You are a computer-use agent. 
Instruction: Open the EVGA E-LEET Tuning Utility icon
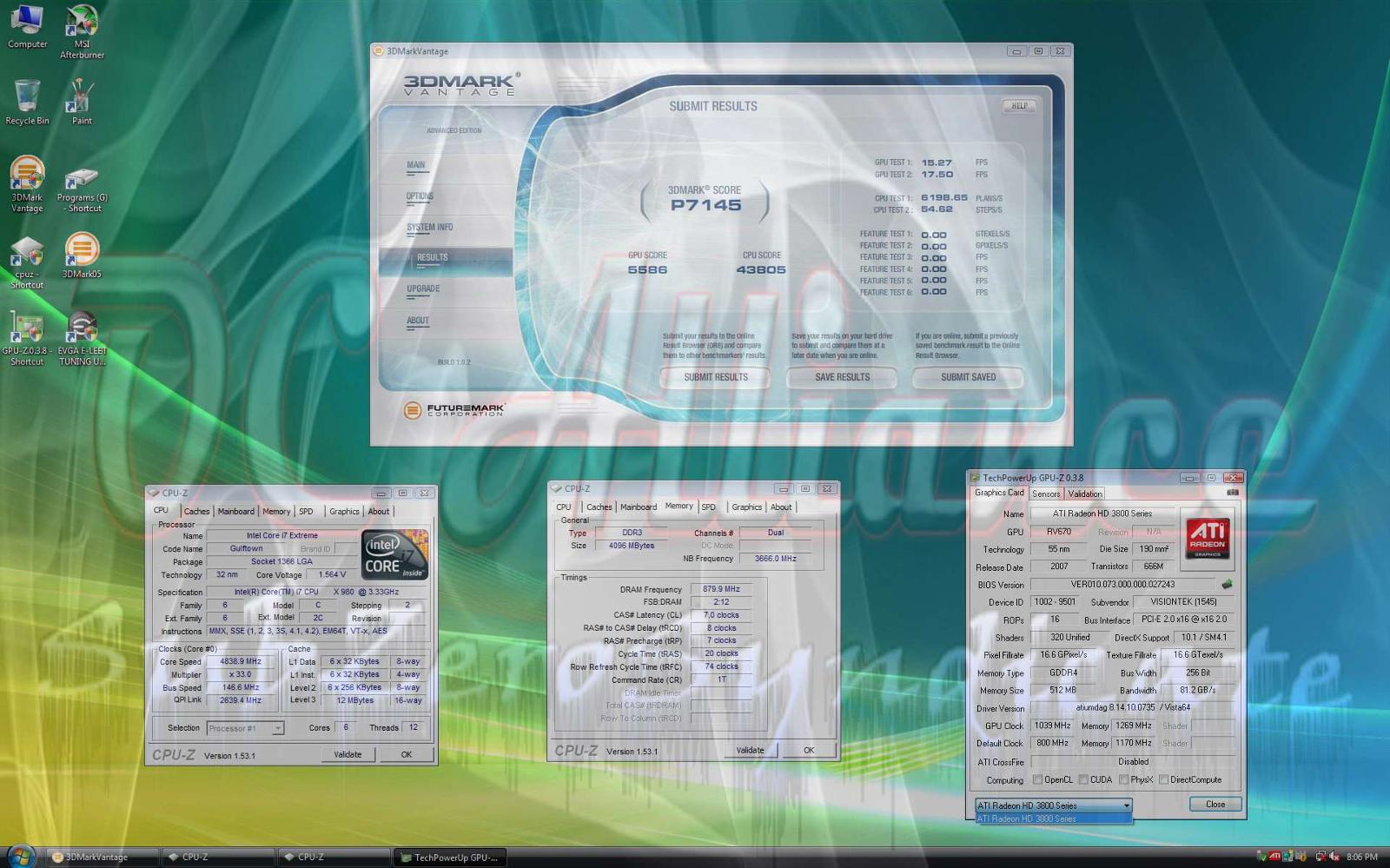click(82, 338)
